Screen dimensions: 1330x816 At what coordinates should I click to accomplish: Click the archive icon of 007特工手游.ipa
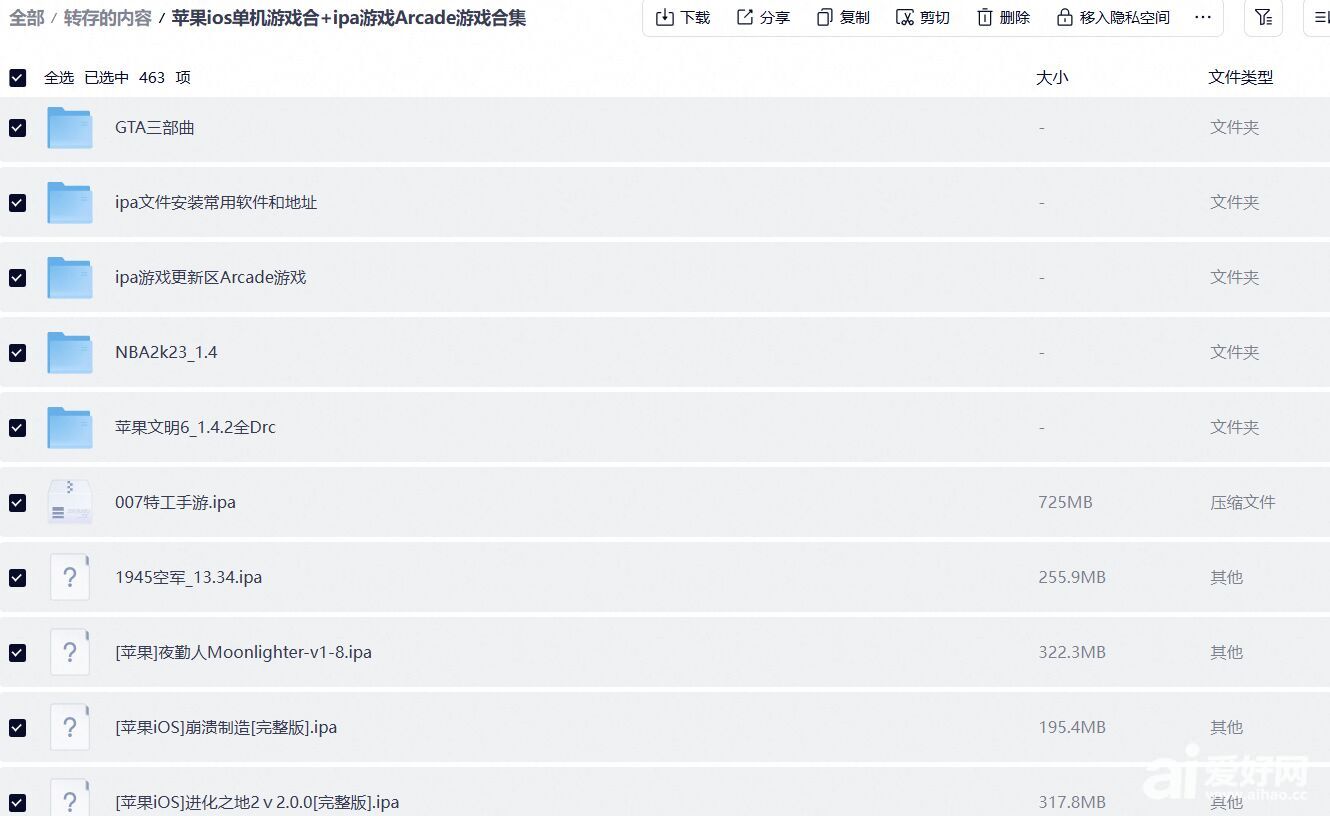point(70,502)
